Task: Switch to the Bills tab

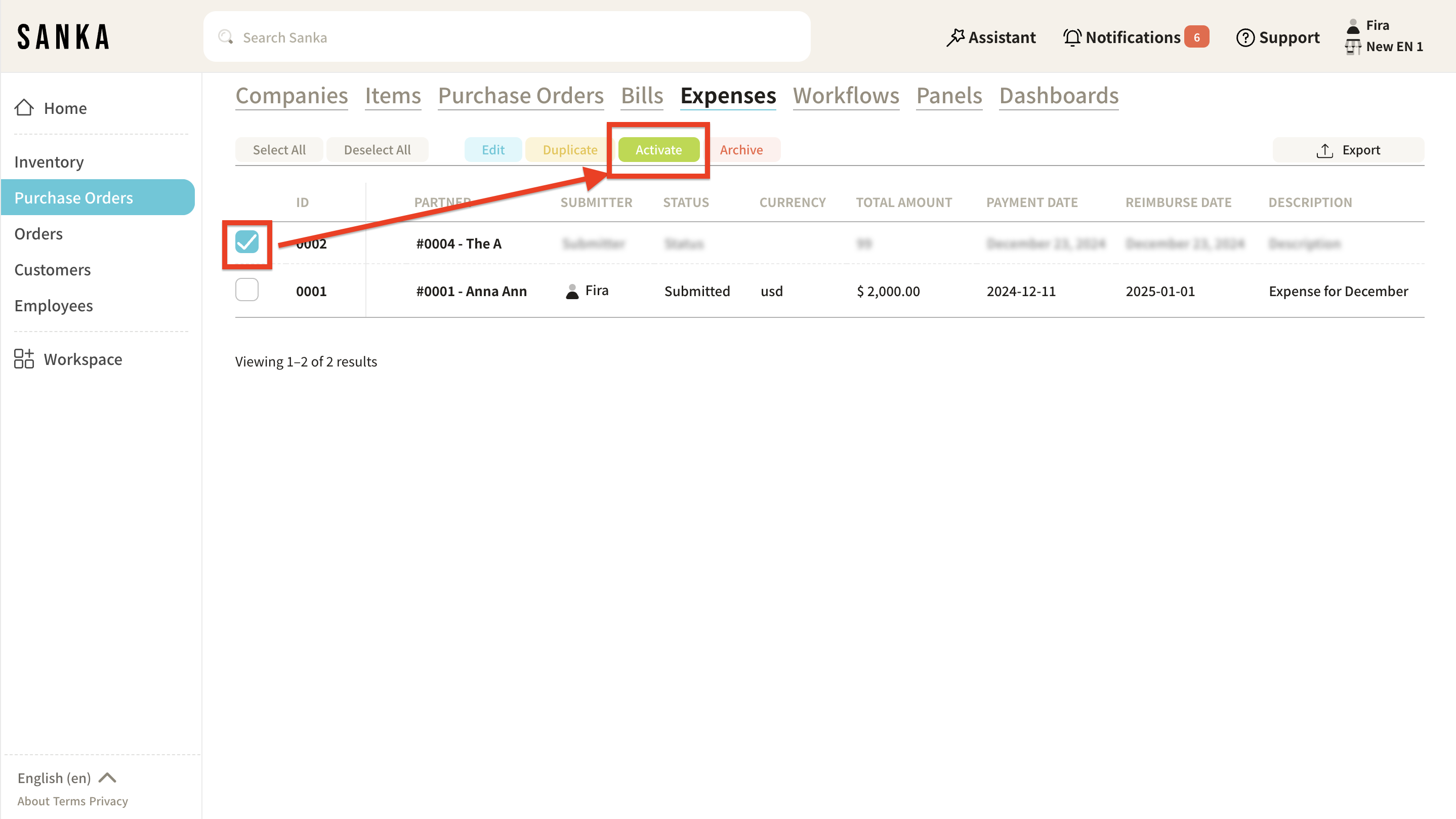Action: (x=642, y=96)
